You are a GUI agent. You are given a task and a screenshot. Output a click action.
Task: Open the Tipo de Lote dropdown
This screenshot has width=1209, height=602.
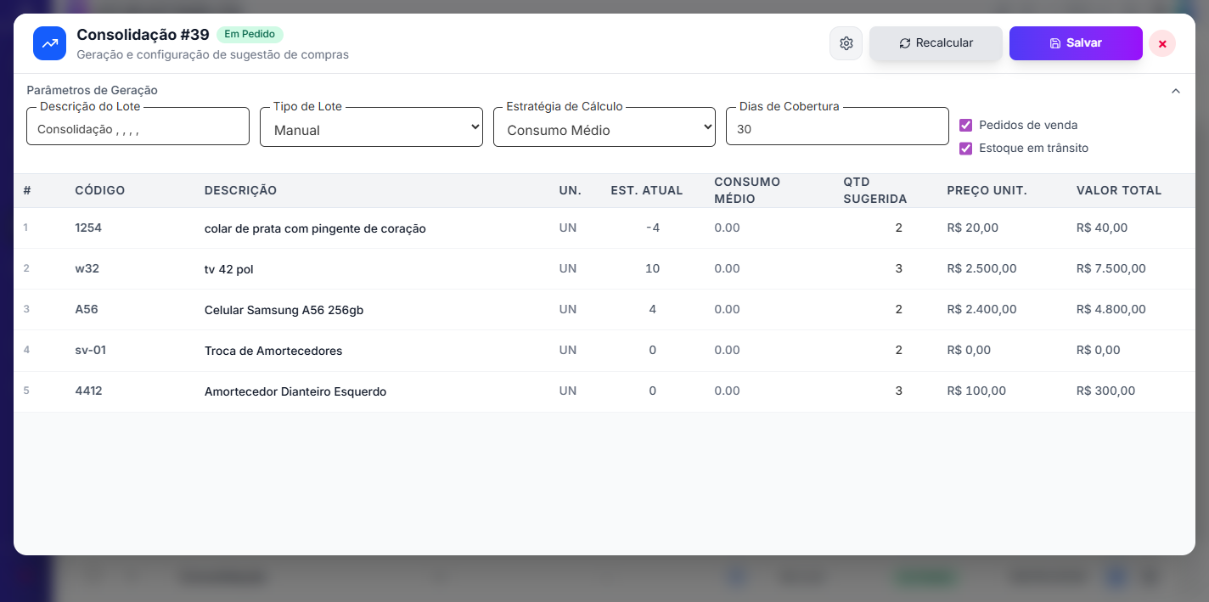(x=371, y=127)
